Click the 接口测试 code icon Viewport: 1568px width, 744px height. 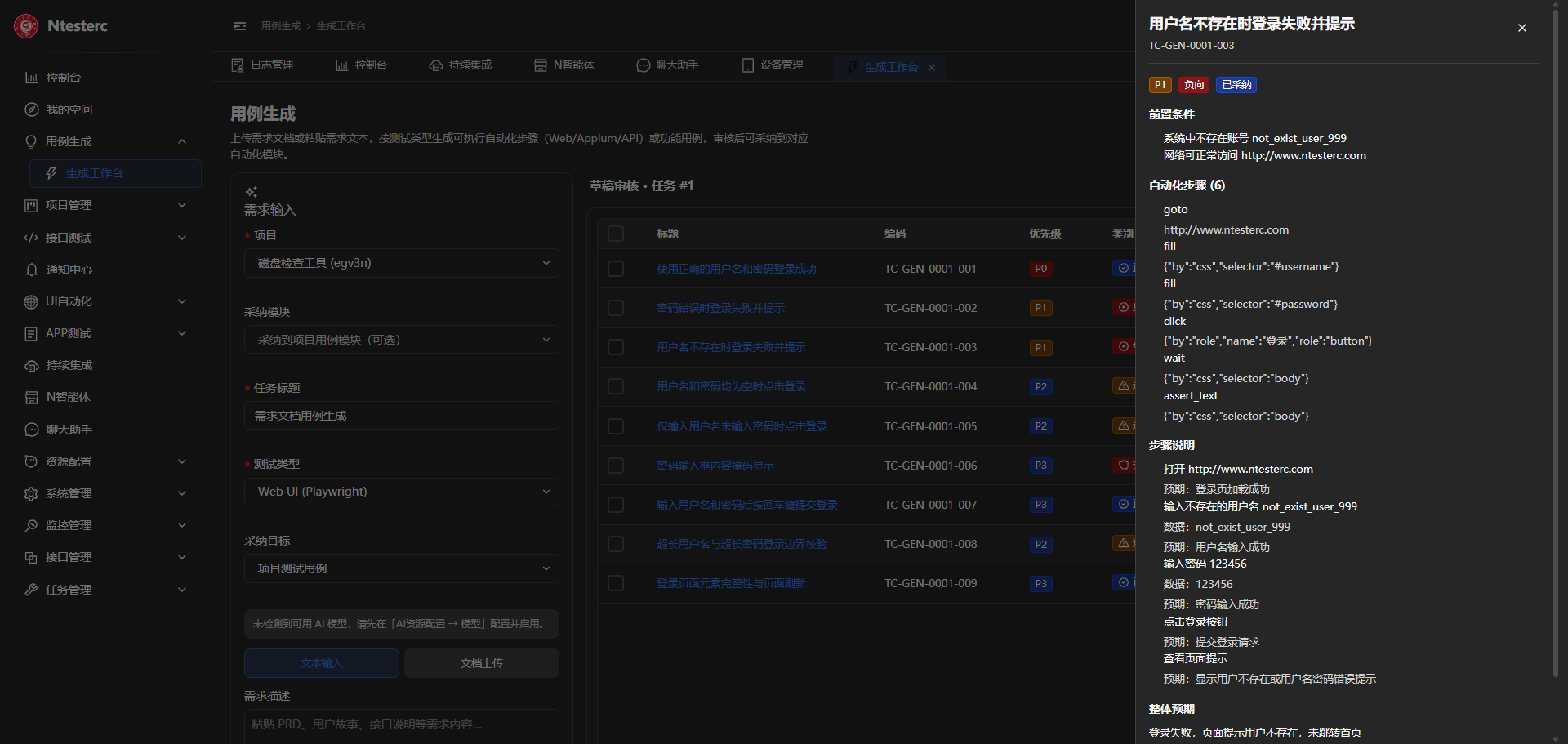click(31, 238)
